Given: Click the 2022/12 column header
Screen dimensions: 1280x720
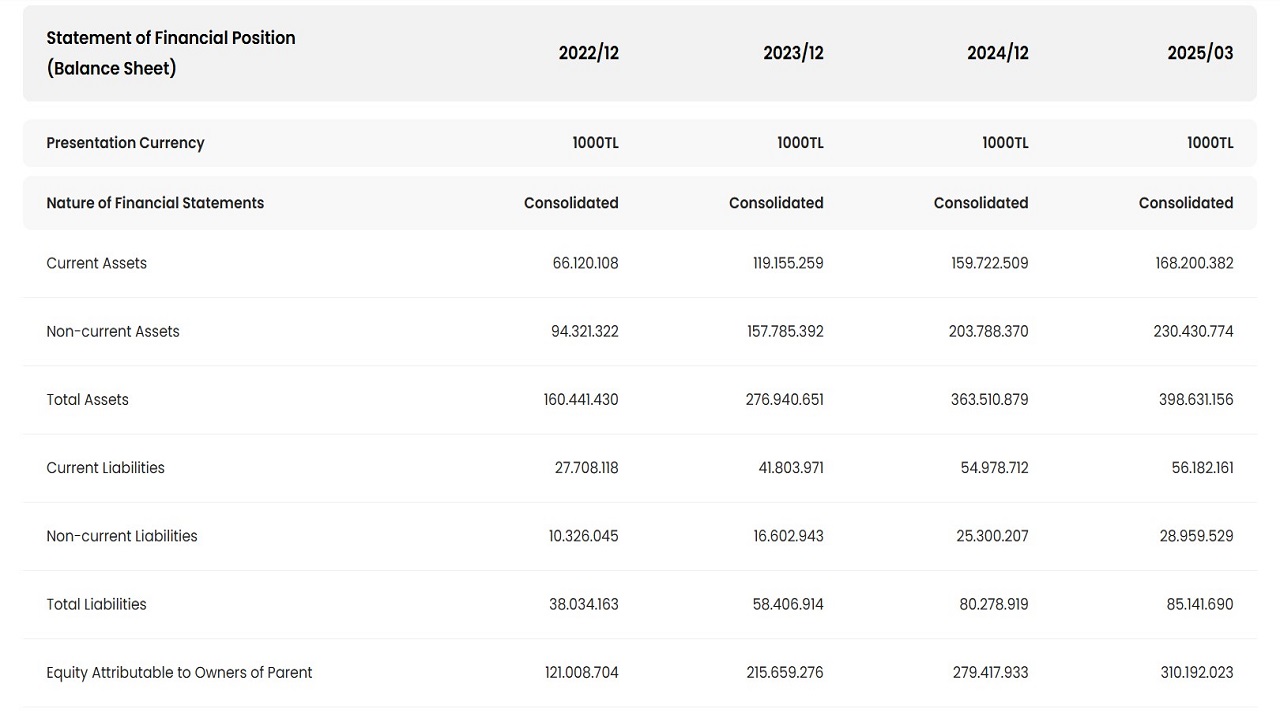Looking at the screenshot, I should [x=588, y=53].
